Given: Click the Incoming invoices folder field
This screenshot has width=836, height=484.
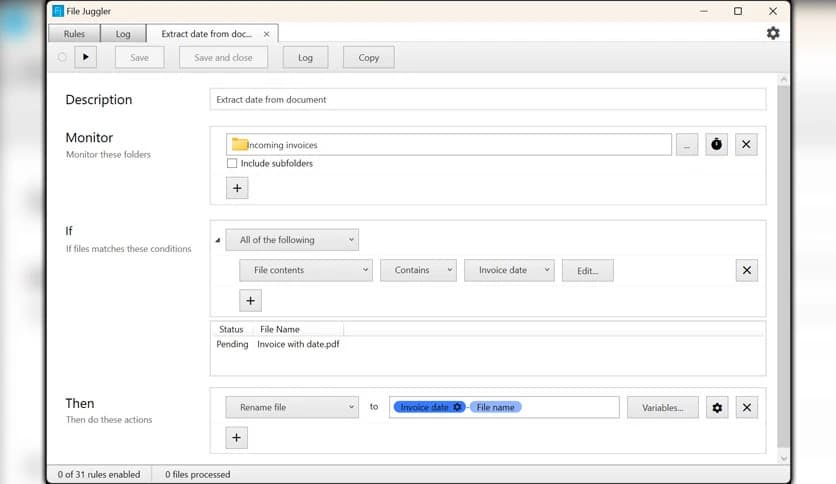Looking at the screenshot, I should tap(449, 144).
